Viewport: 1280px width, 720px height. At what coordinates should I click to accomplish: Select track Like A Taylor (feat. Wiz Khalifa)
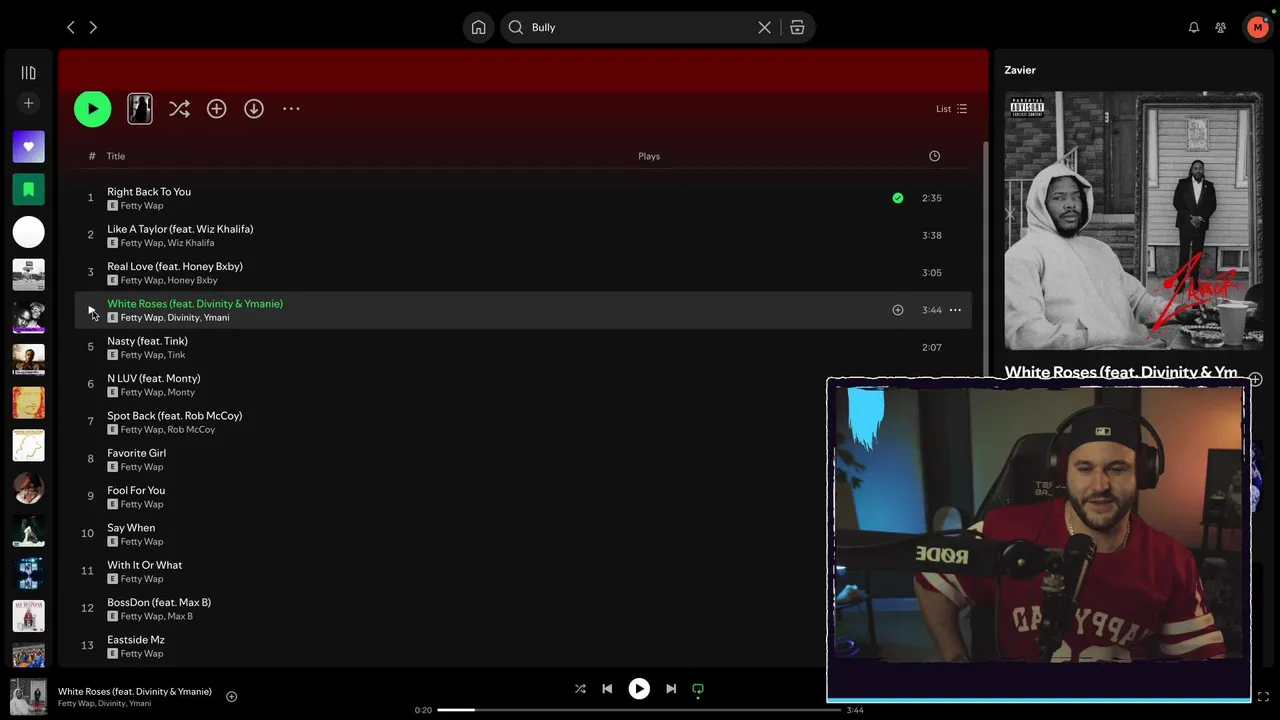click(180, 229)
